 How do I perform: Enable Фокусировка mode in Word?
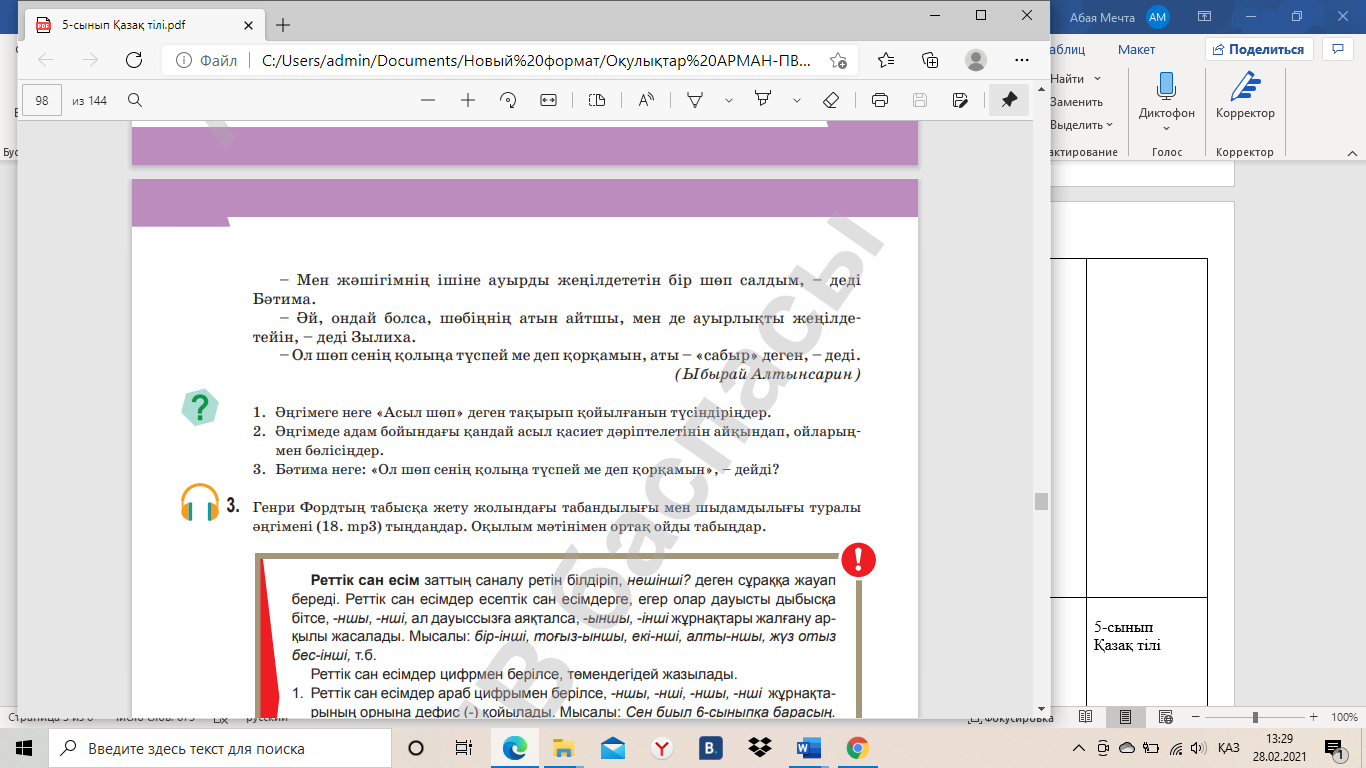pyautogui.click(x=1011, y=717)
